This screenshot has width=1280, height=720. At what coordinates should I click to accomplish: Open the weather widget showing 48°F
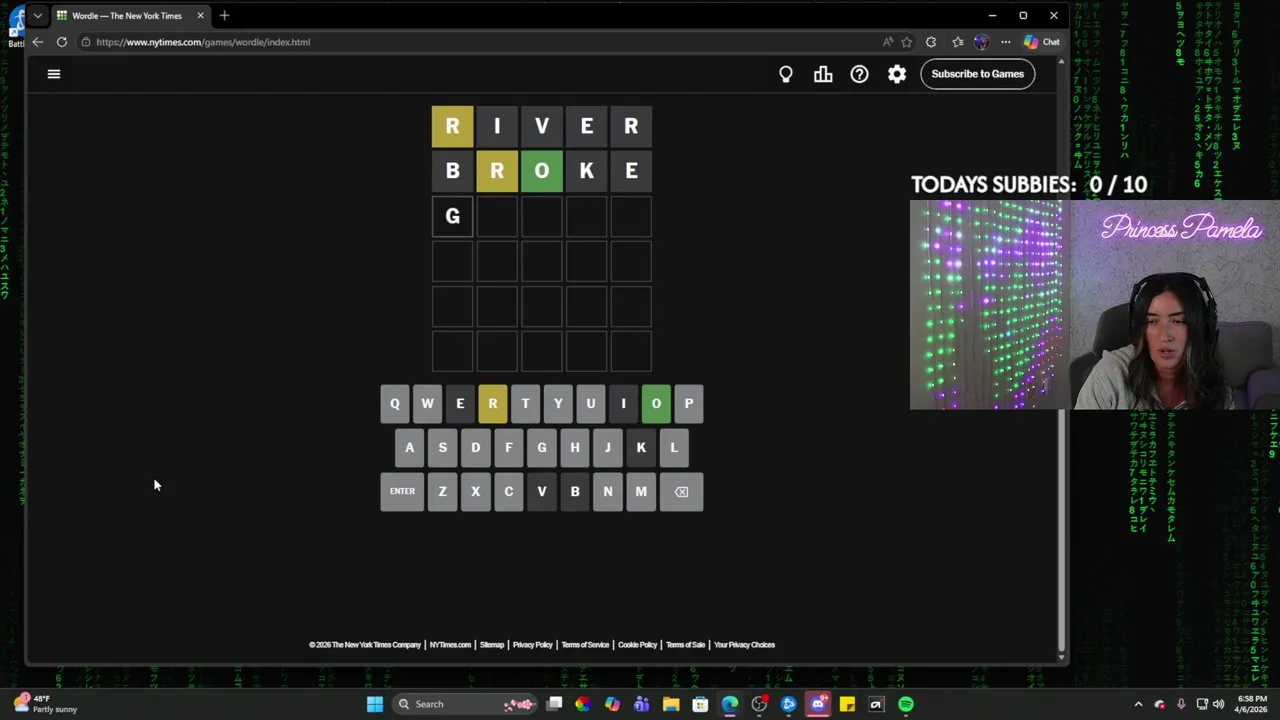click(x=45, y=704)
